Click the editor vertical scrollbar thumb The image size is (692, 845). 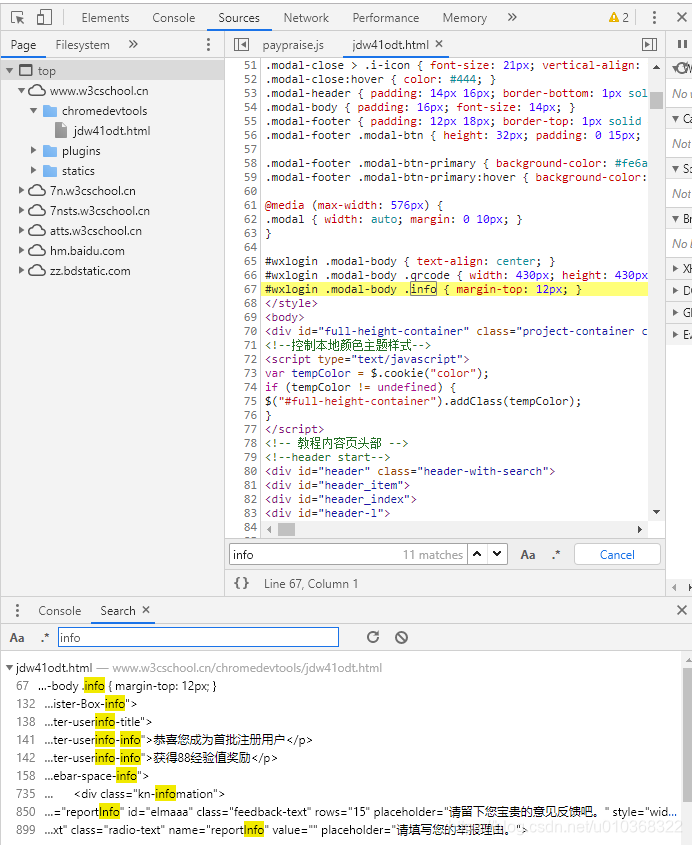(656, 100)
